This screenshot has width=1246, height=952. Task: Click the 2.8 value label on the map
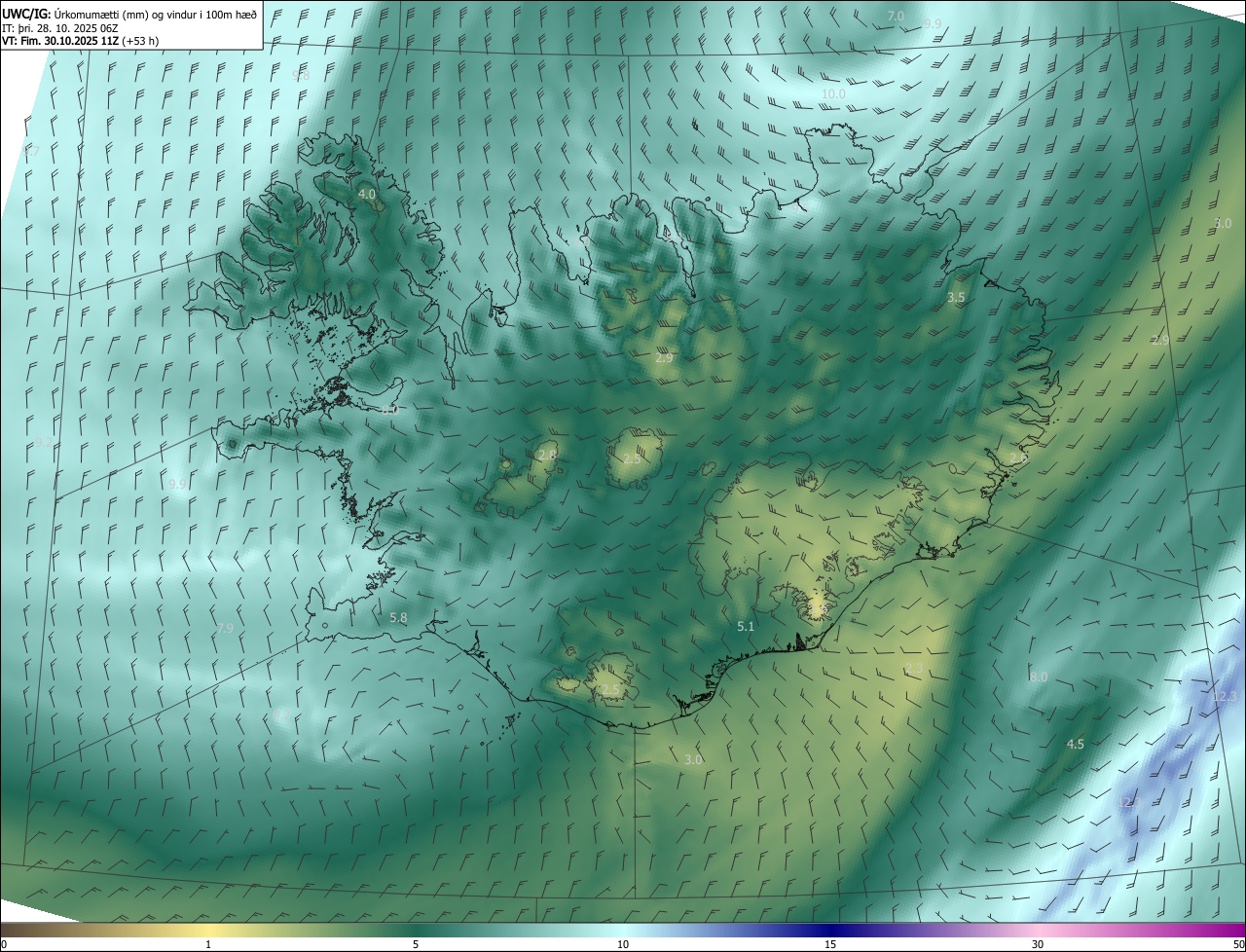[x=547, y=456]
